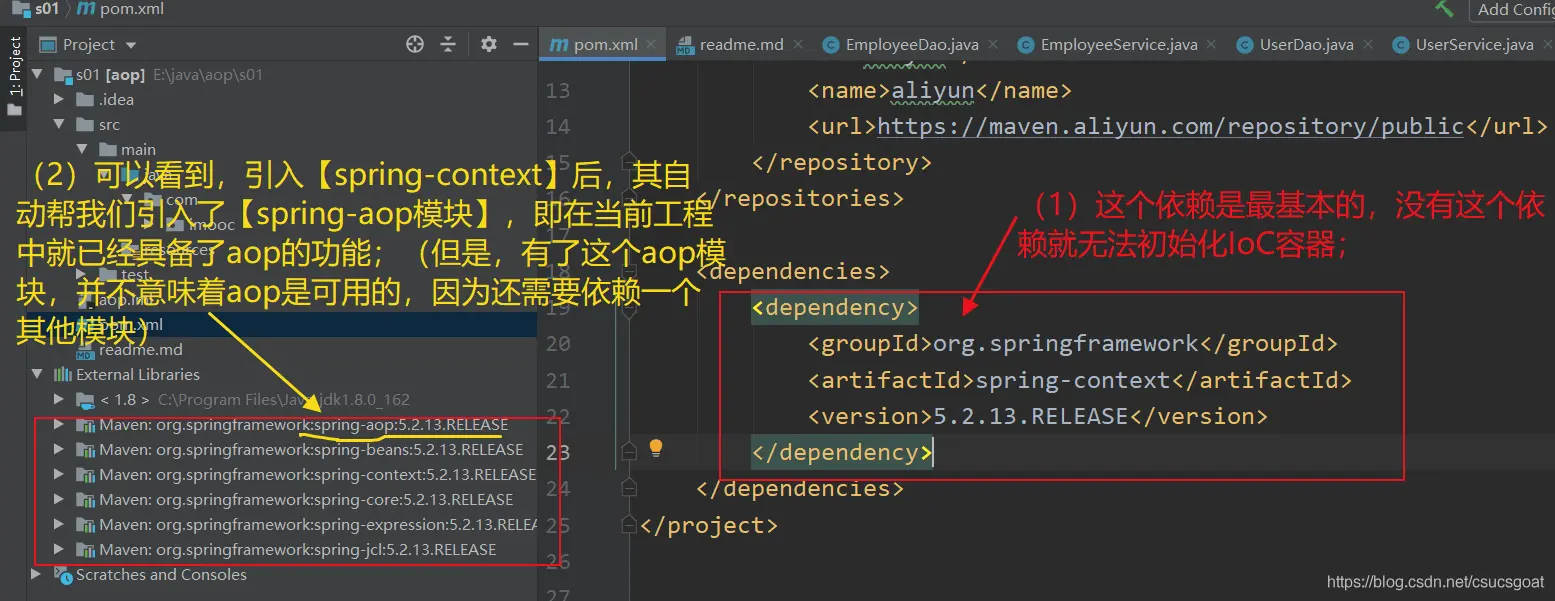This screenshot has width=1555, height=601.
Task: Click the <dependencies> opening tag
Action: pos(792,271)
